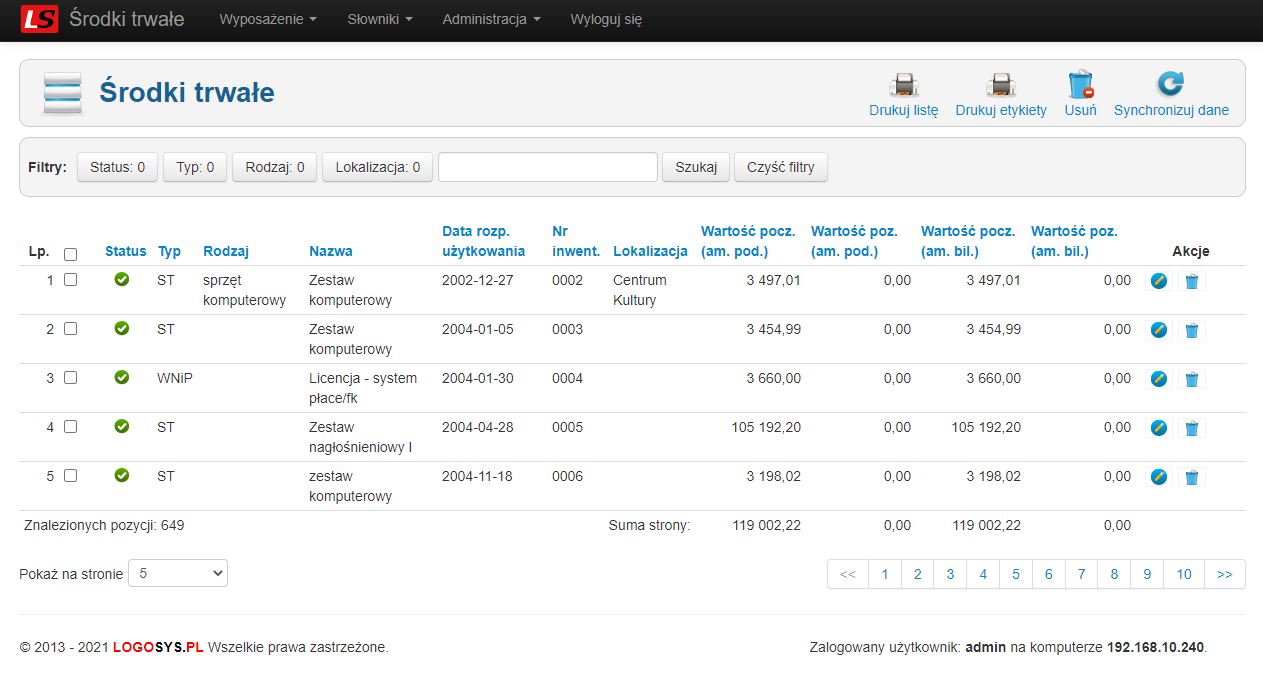
Task: Click the Drukuj listę printer icon
Action: click(x=903, y=84)
